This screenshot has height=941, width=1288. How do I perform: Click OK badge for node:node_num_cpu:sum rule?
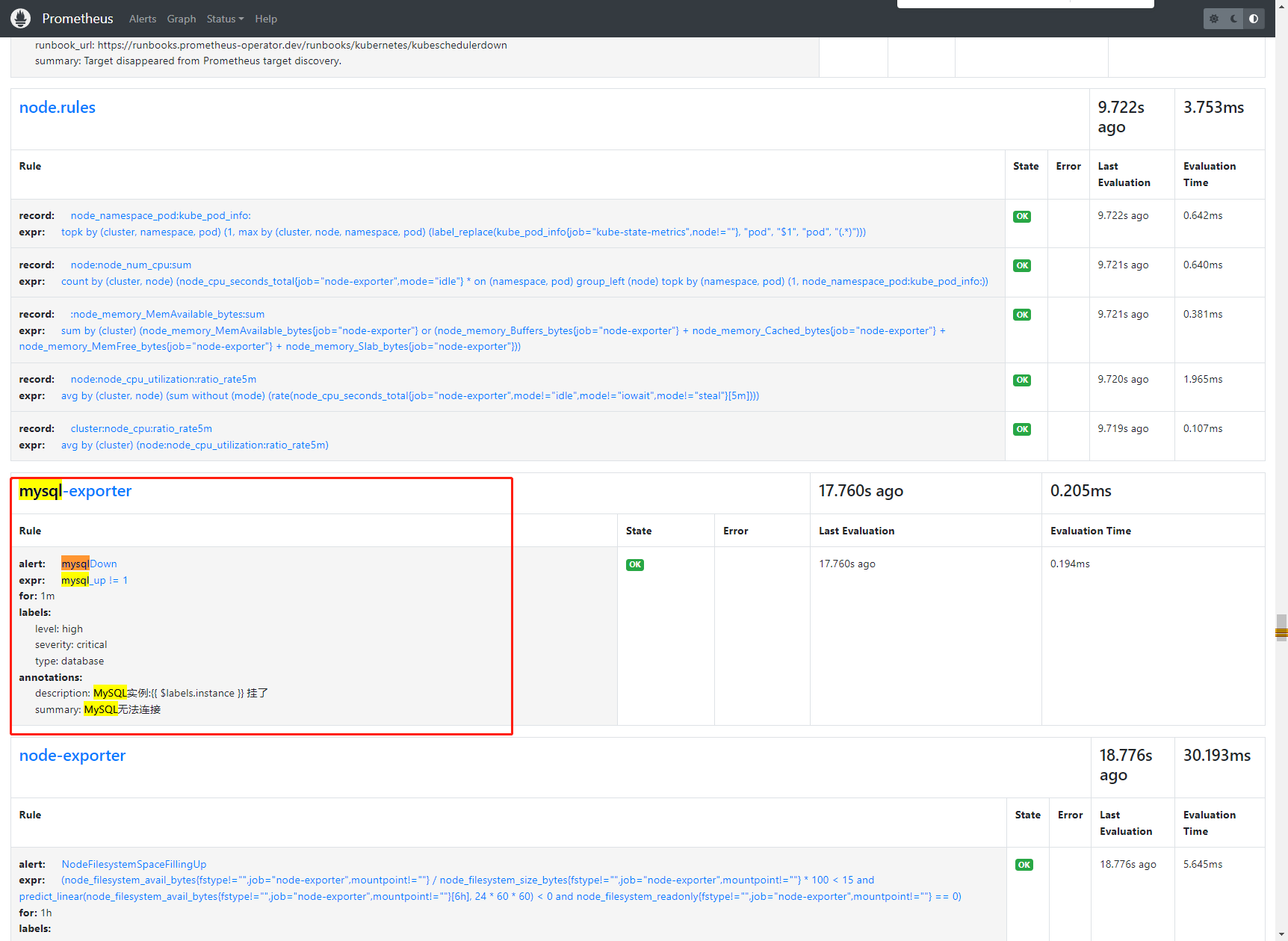tap(1022, 266)
